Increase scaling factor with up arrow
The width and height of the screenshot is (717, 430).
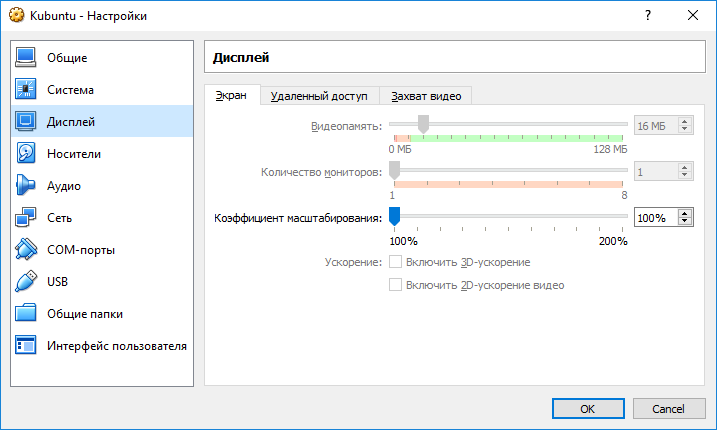pos(685,214)
